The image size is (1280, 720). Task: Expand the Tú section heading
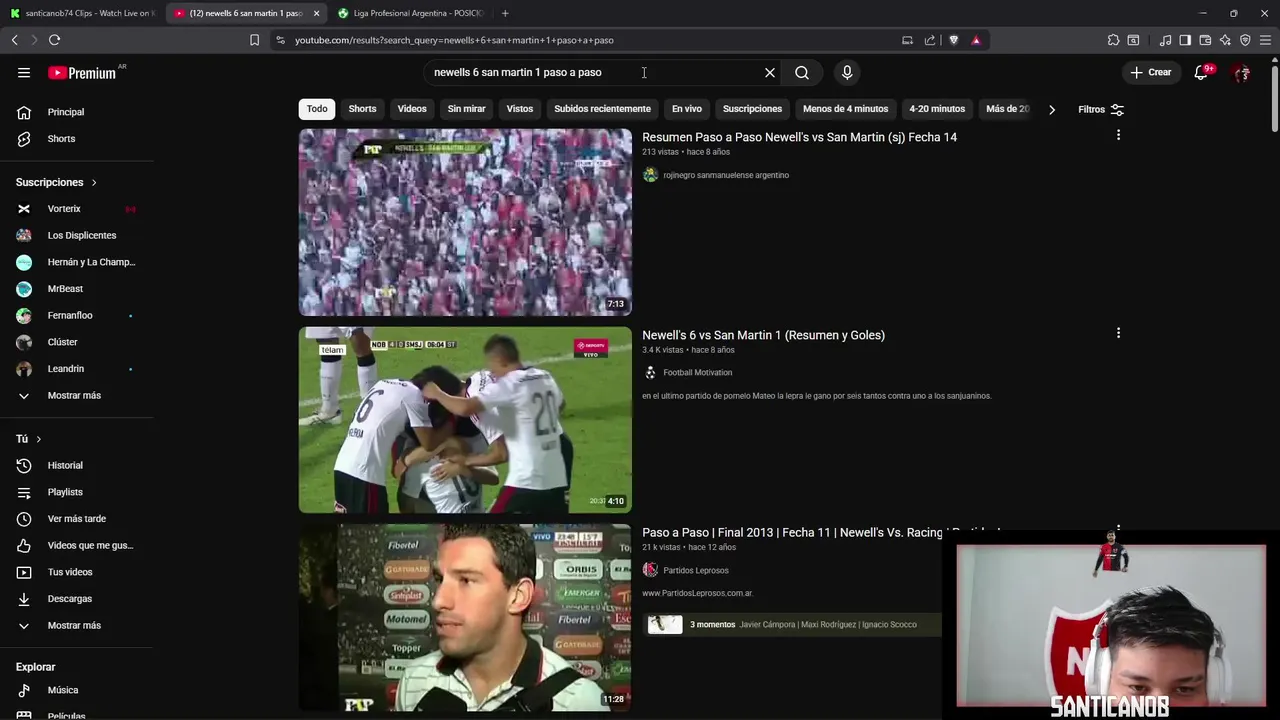tap(28, 439)
